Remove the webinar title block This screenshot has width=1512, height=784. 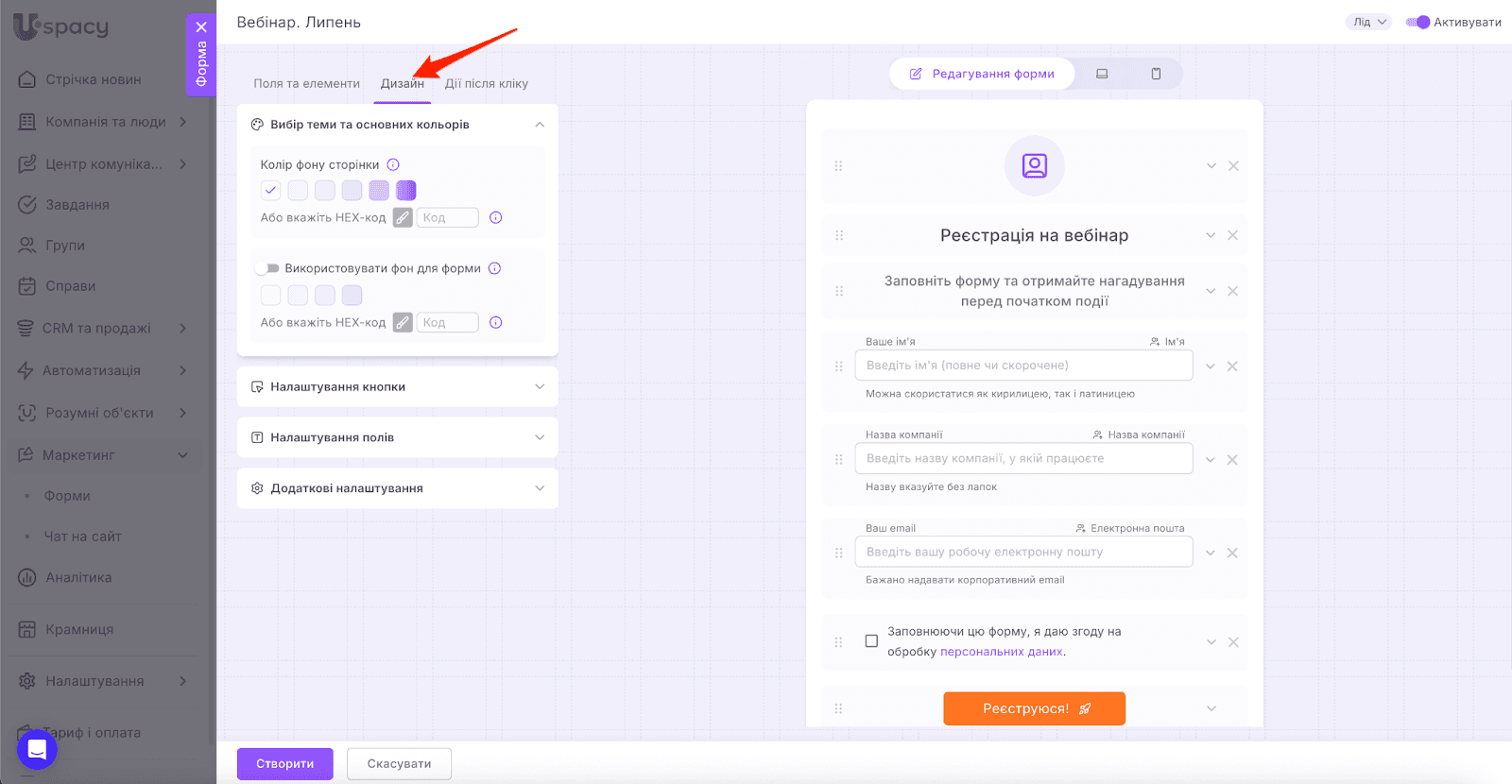pos(1232,235)
